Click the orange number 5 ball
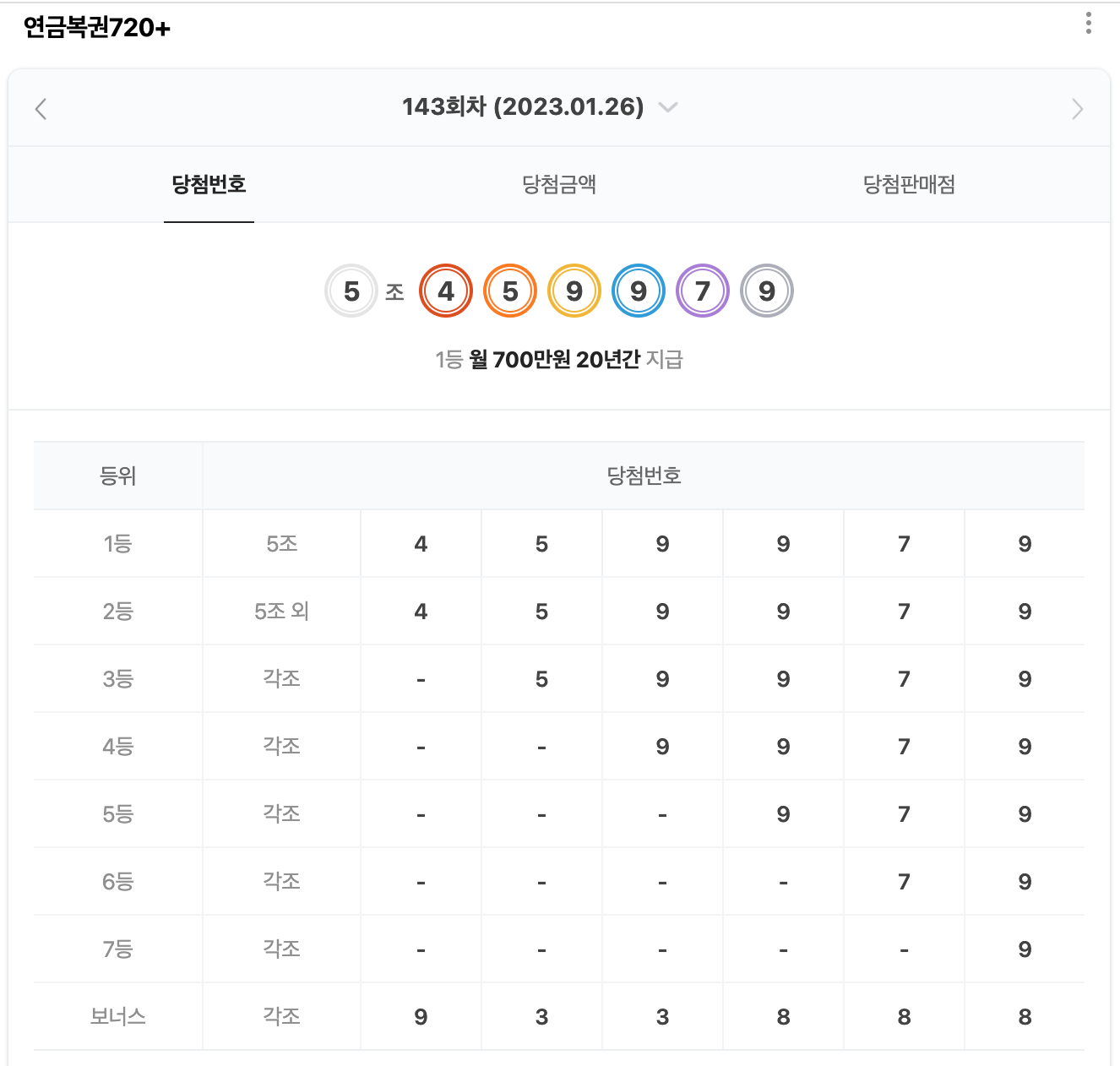This screenshot has height=1066, width=1120. [x=510, y=291]
